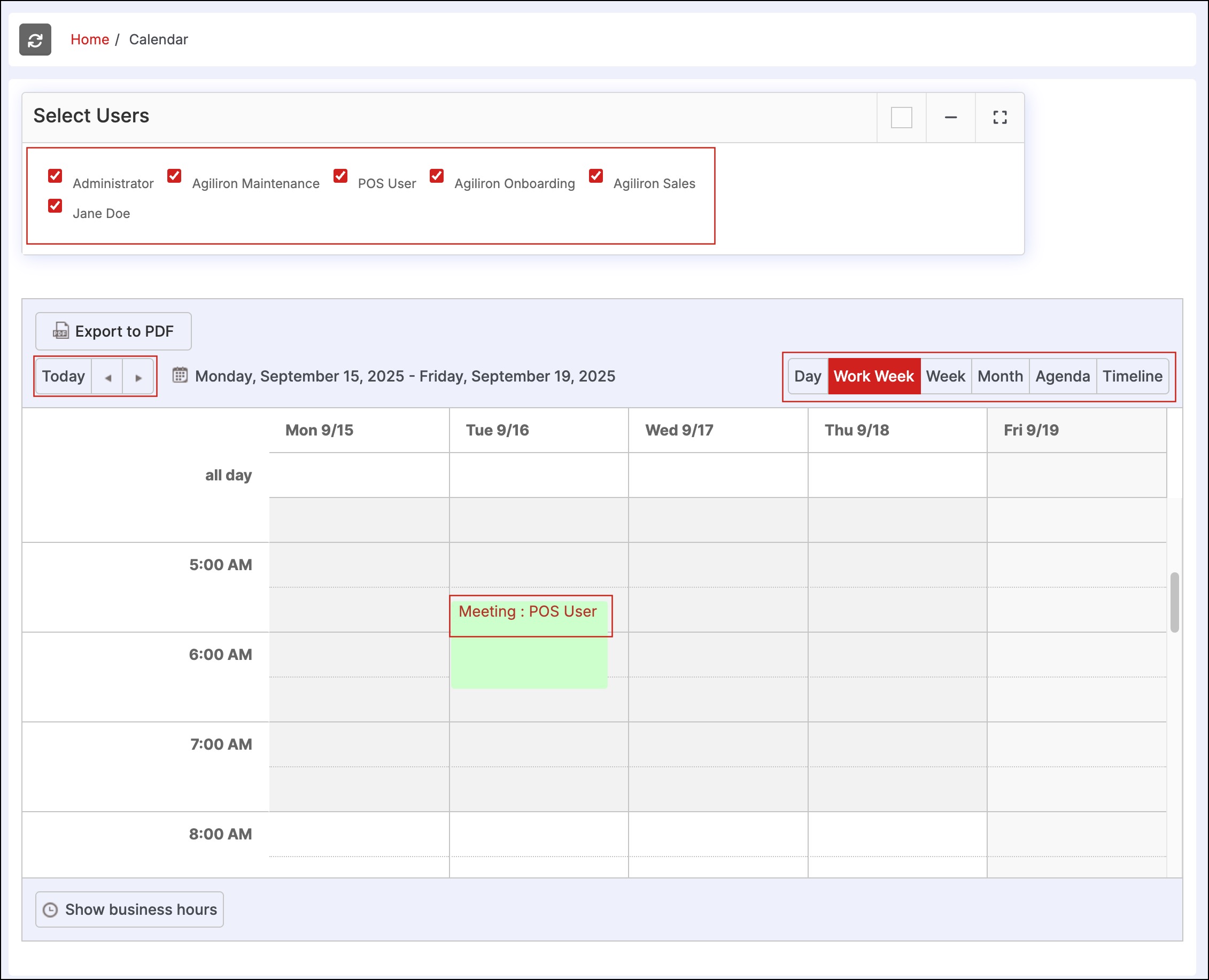The width and height of the screenshot is (1209, 980).
Task: Open the date picker calendar icon
Action: click(180, 375)
